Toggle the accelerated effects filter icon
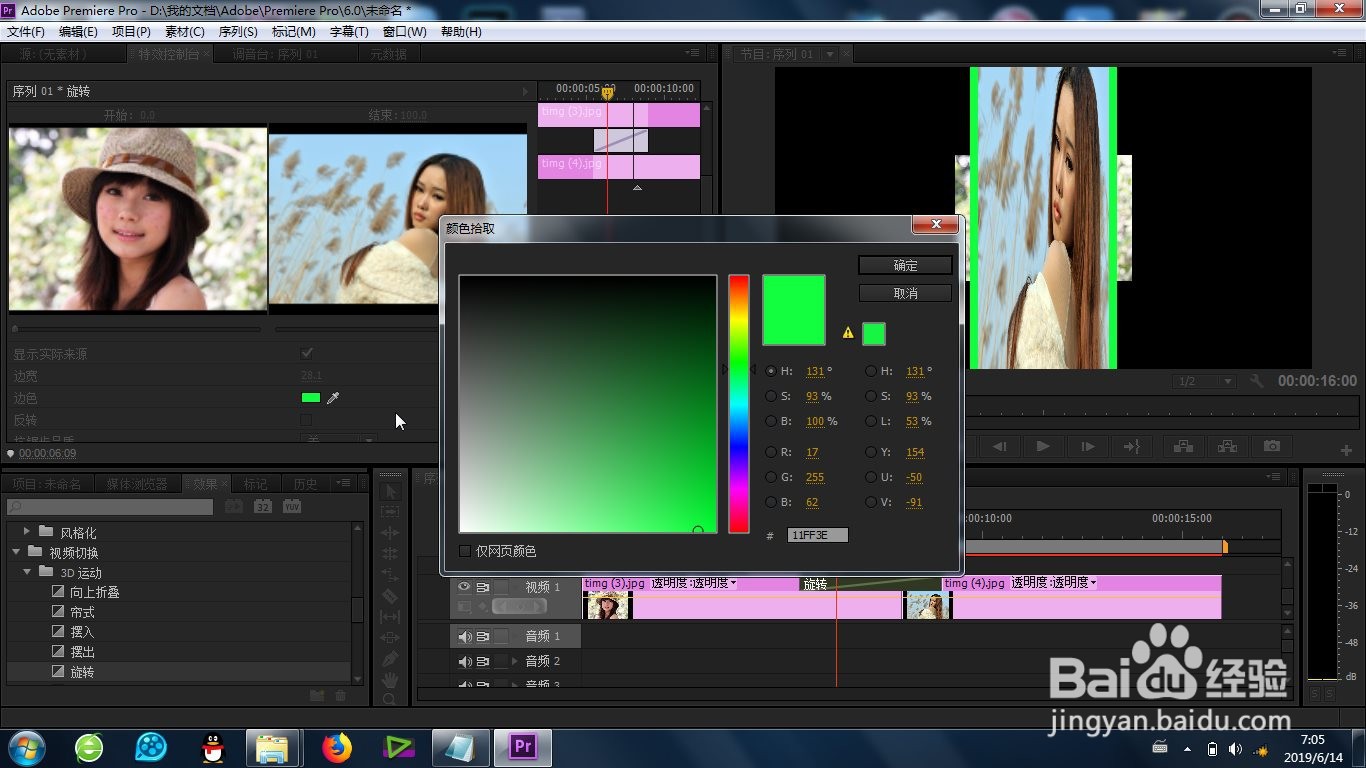The height and width of the screenshot is (768, 1366). click(x=233, y=507)
